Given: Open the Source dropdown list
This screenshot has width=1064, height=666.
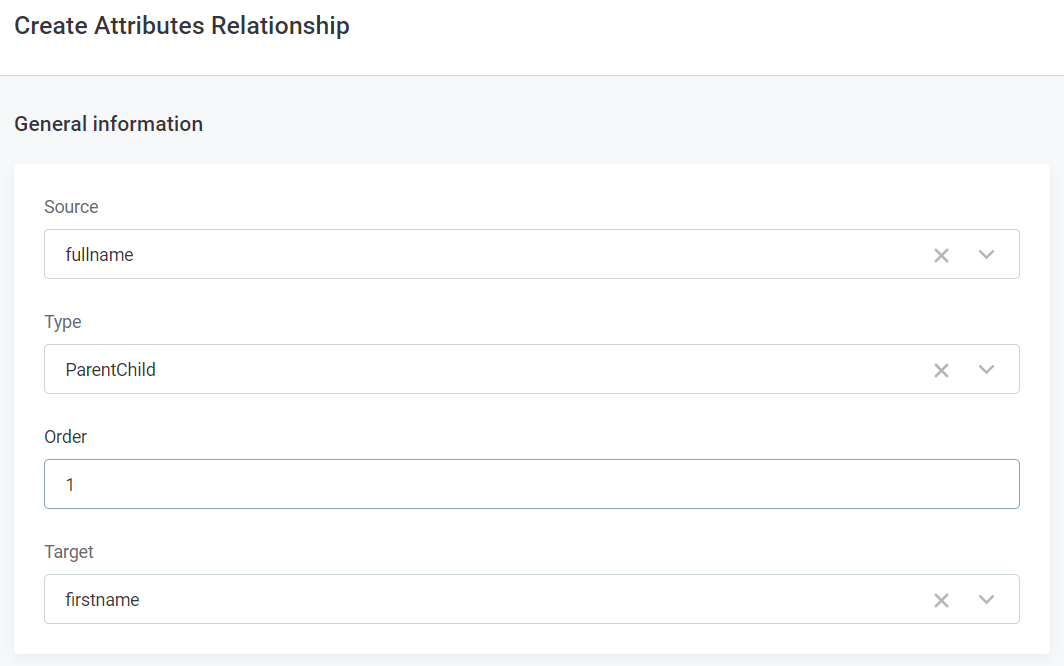Looking at the screenshot, I should click(986, 255).
